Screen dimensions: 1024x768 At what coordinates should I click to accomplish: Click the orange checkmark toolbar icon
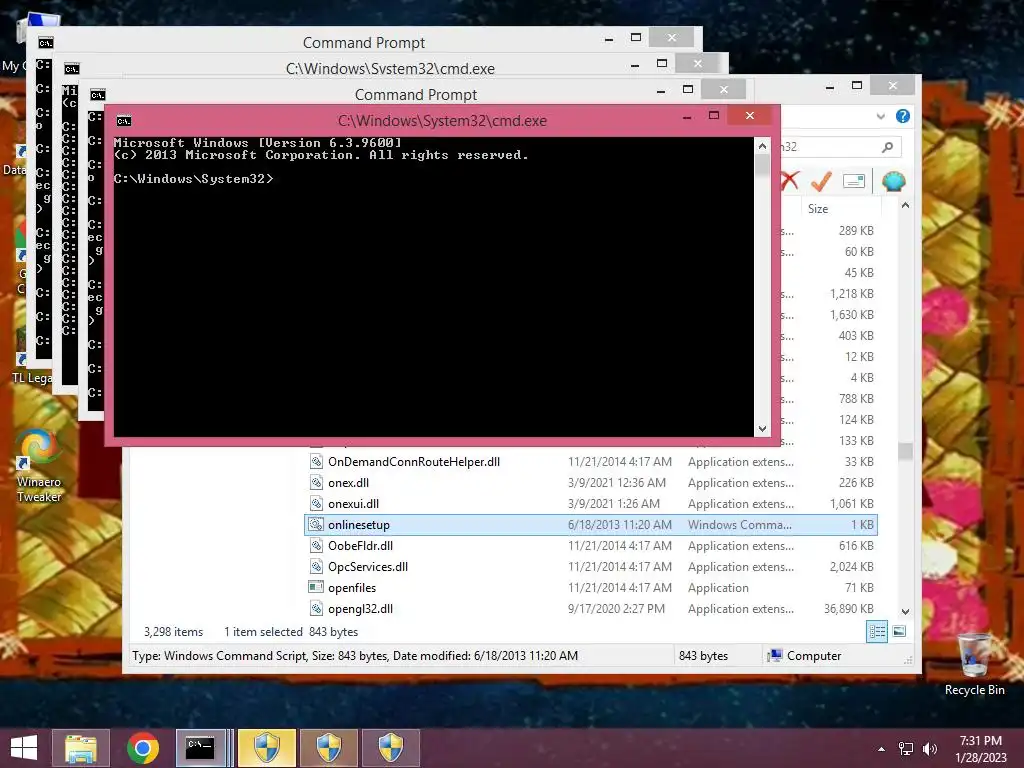click(x=821, y=181)
